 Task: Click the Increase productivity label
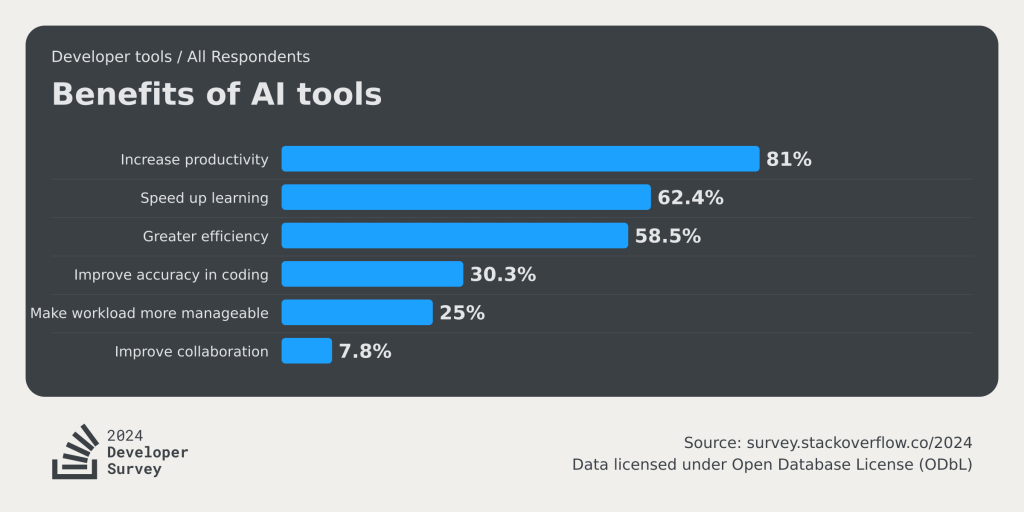[x=194, y=159]
